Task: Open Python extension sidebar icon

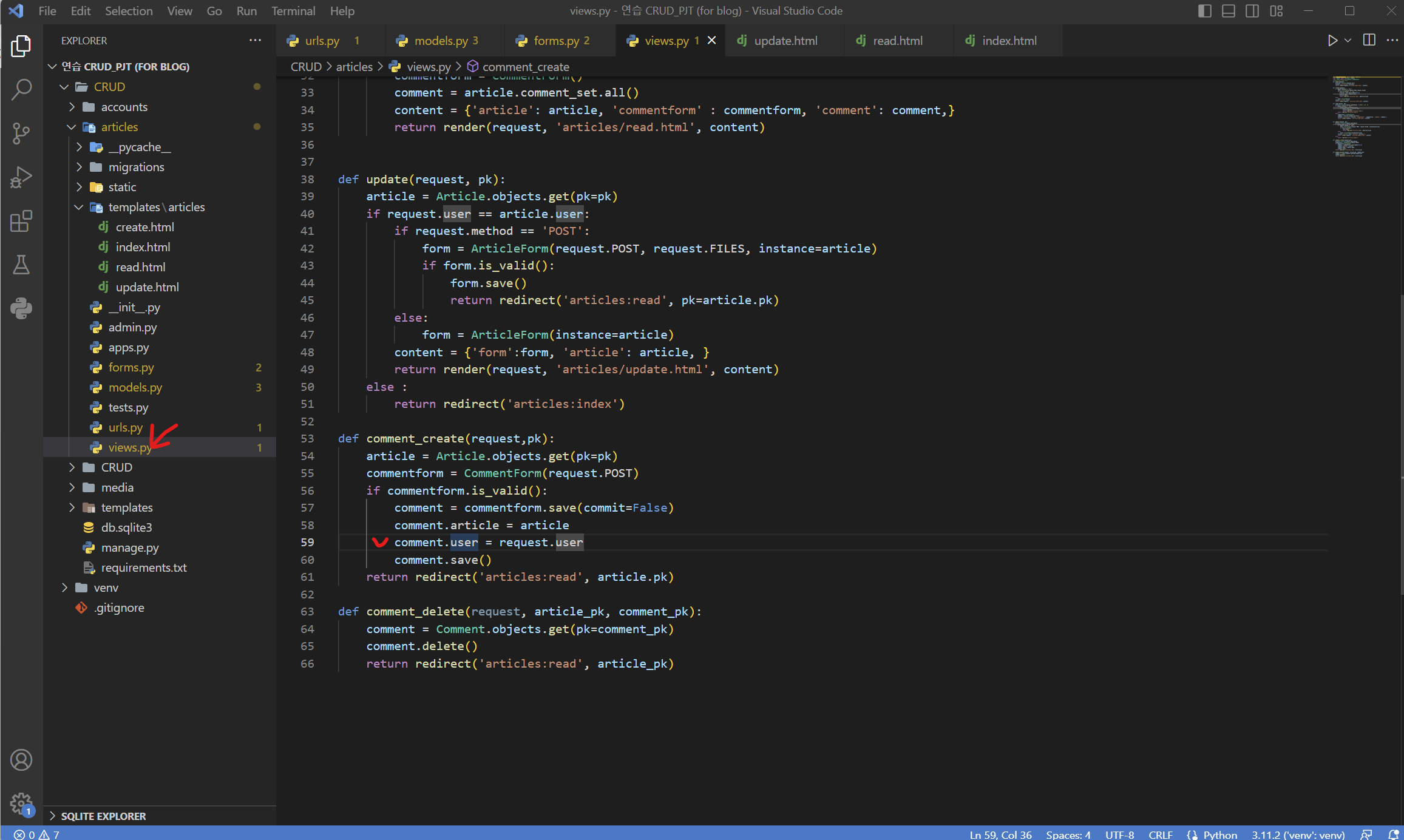Action: point(21,308)
